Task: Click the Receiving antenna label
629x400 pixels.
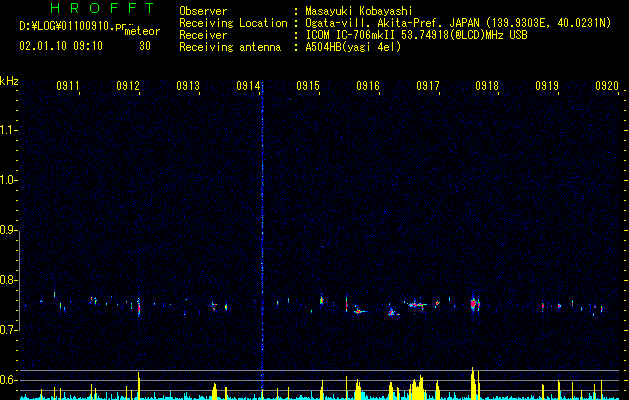Action: pyautogui.click(x=230, y=47)
